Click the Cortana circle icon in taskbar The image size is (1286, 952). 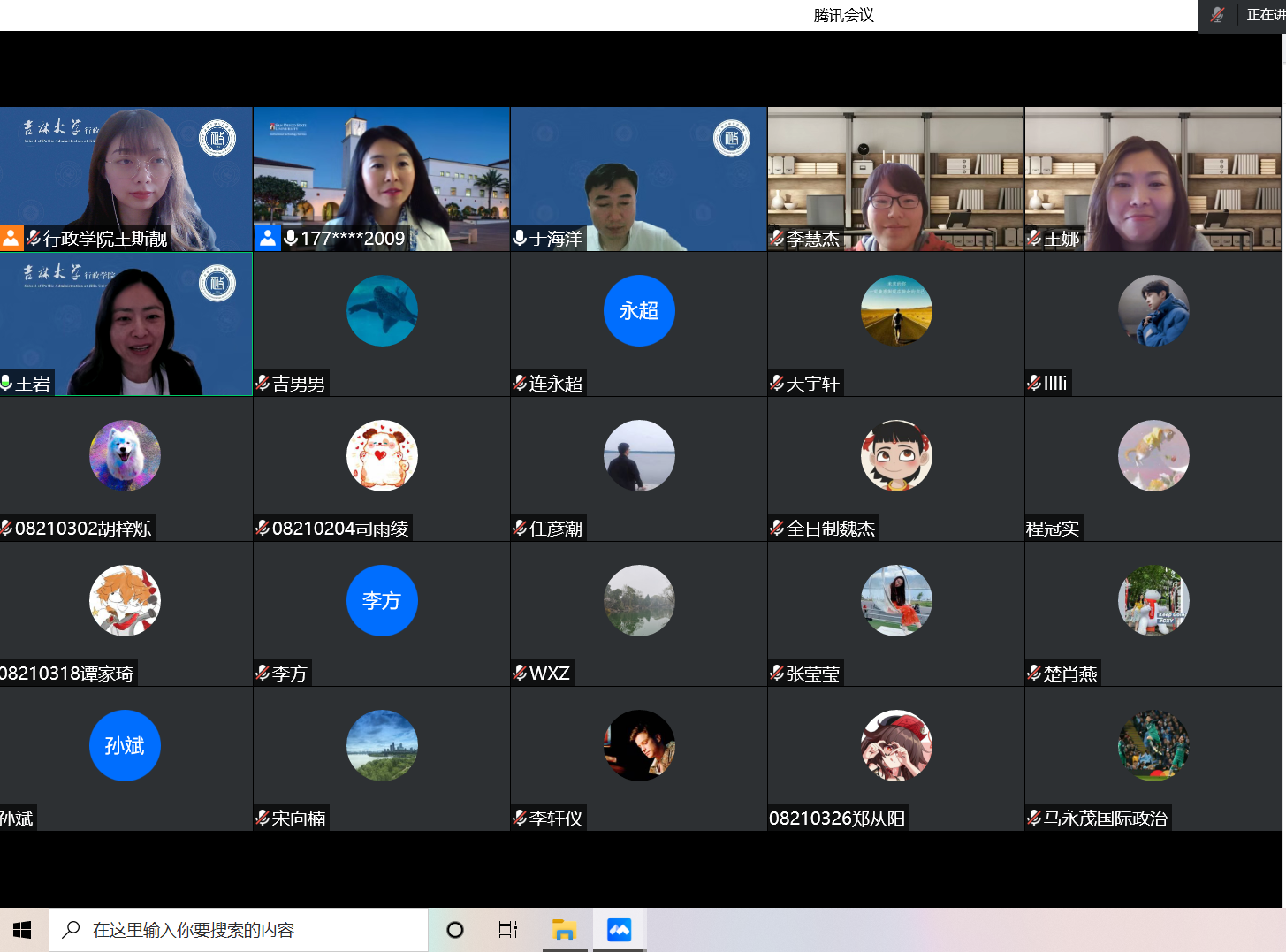tap(455, 930)
